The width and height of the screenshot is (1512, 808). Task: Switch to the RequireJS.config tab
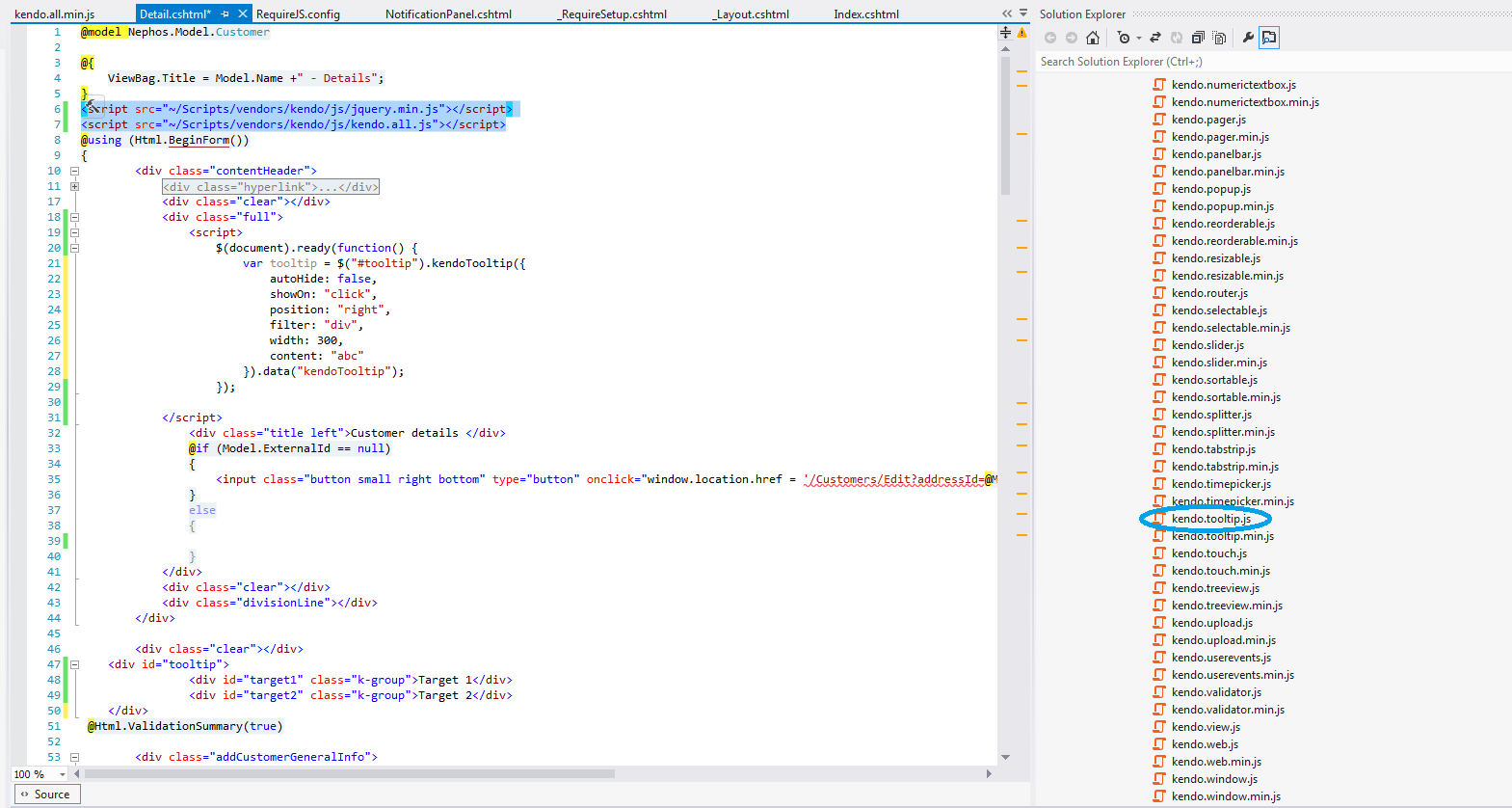298,14
